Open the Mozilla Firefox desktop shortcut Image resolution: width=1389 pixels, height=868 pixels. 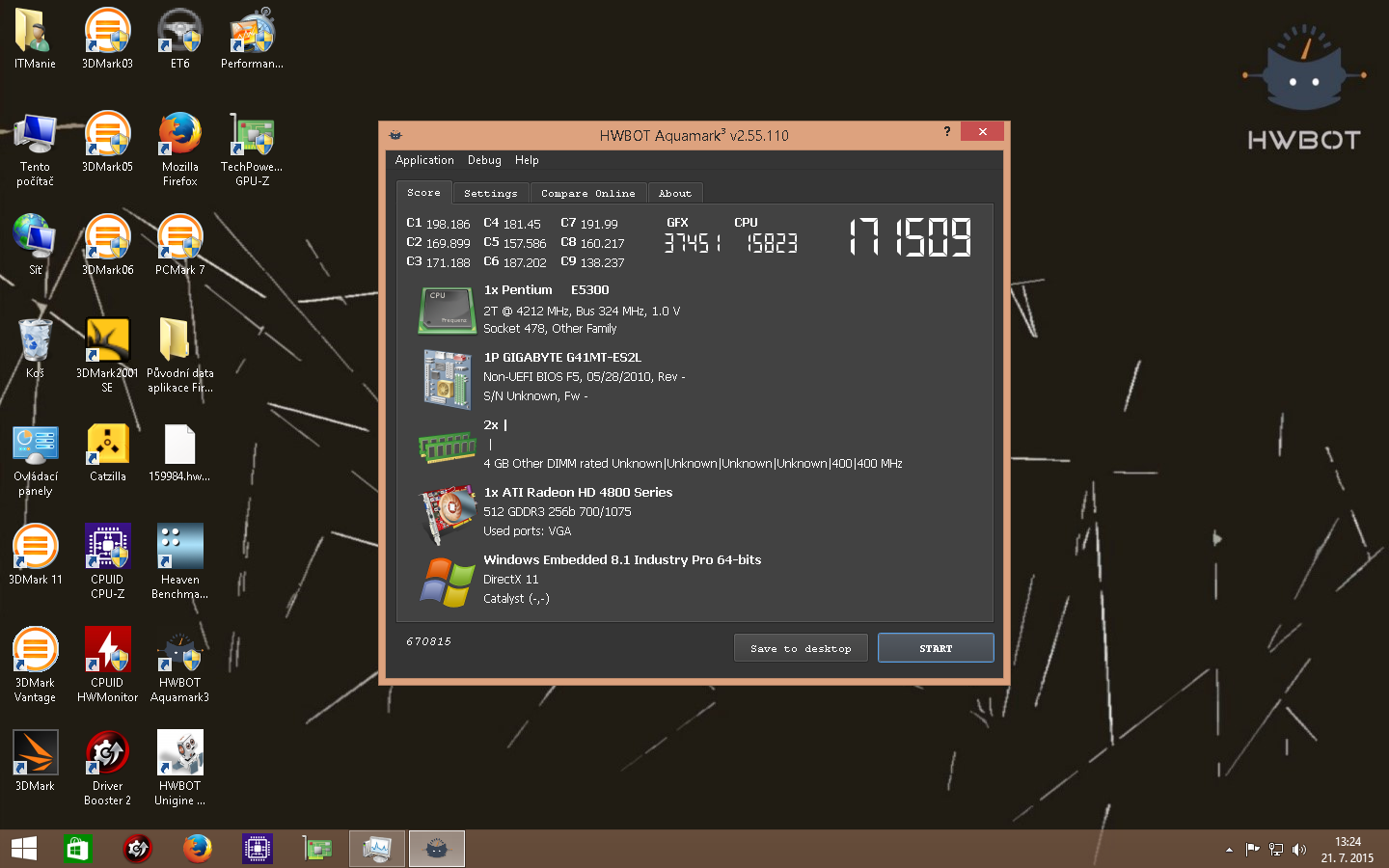[179, 149]
